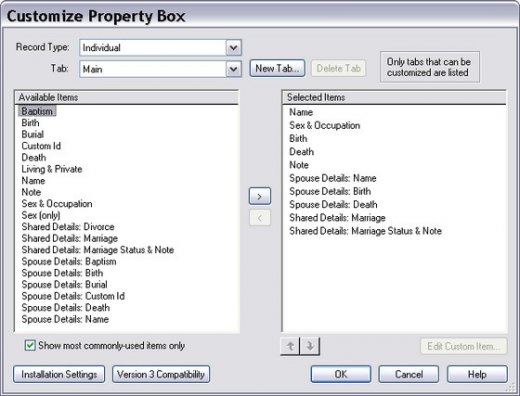The width and height of the screenshot is (520, 396).
Task: Select Spouse Details: Burial item
Action: (x=64, y=285)
